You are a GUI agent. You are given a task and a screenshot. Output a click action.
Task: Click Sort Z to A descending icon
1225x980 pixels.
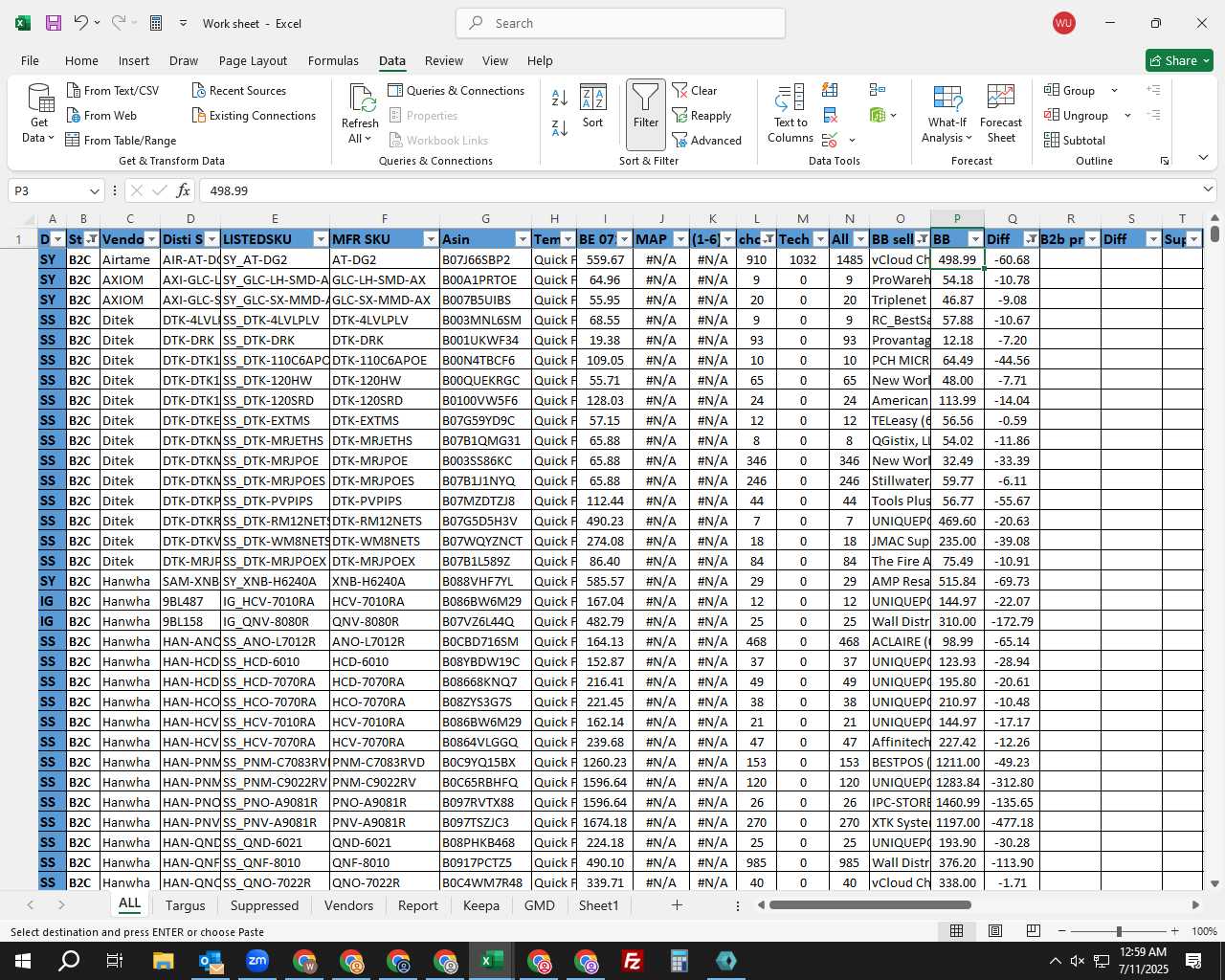pos(560,127)
